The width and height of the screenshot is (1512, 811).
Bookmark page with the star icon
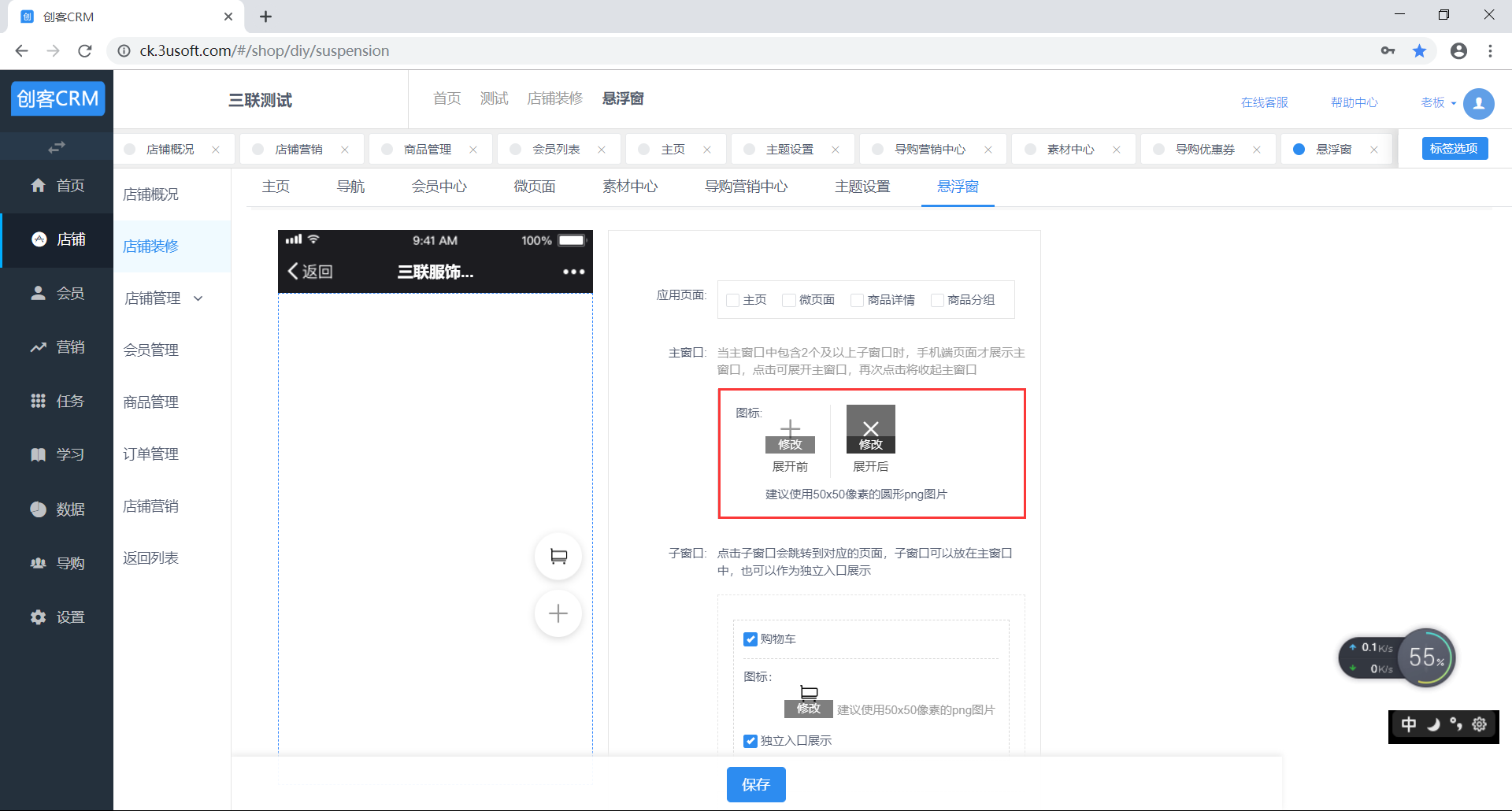[1419, 51]
